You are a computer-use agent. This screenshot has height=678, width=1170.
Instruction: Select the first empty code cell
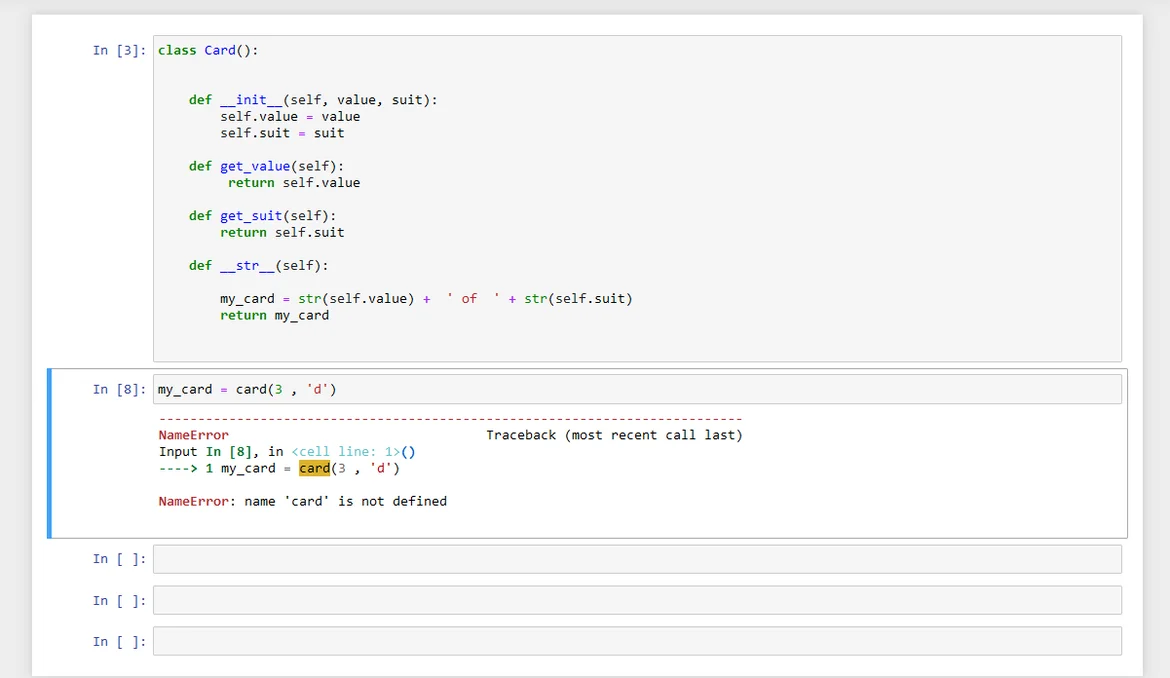[x=636, y=559]
